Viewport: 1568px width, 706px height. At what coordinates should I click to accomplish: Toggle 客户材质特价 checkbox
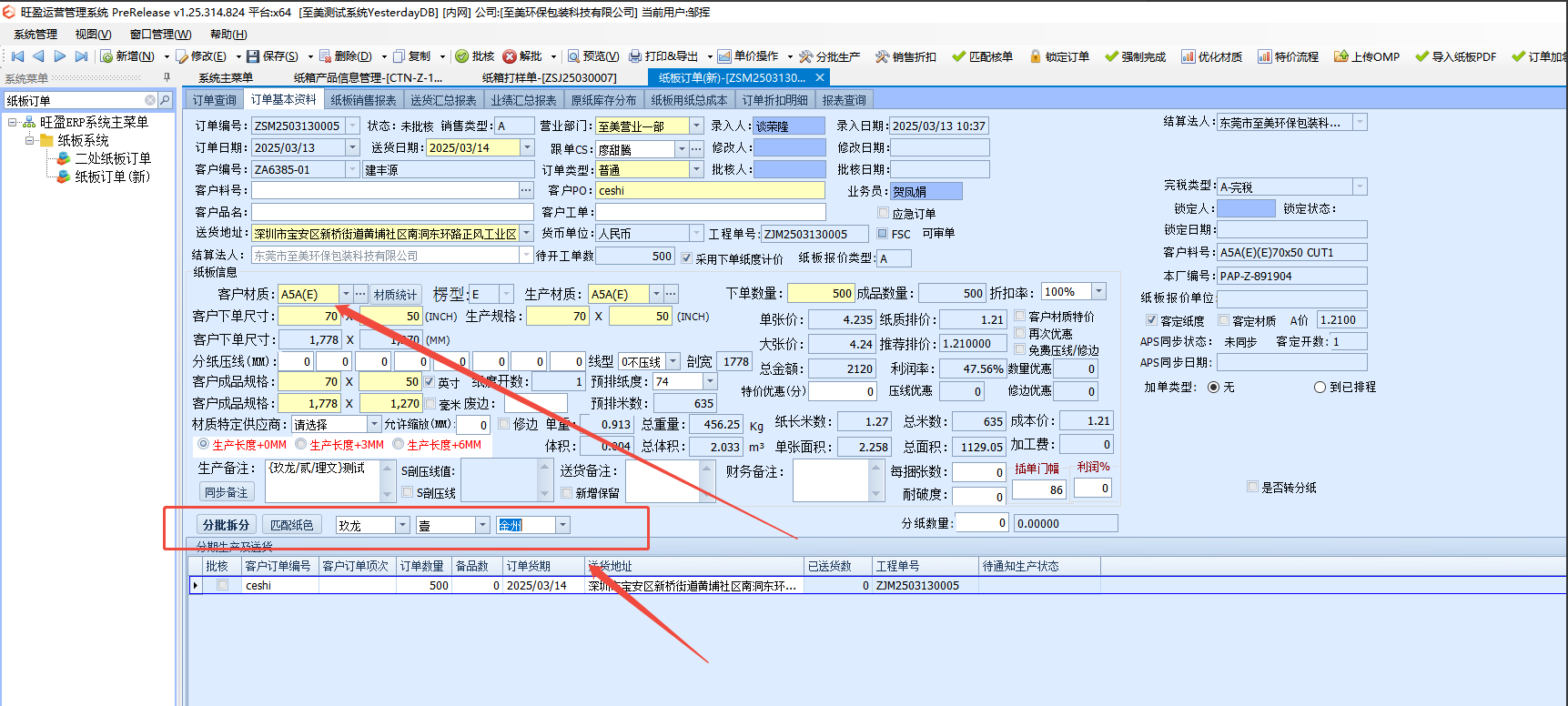coord(1020,317)
